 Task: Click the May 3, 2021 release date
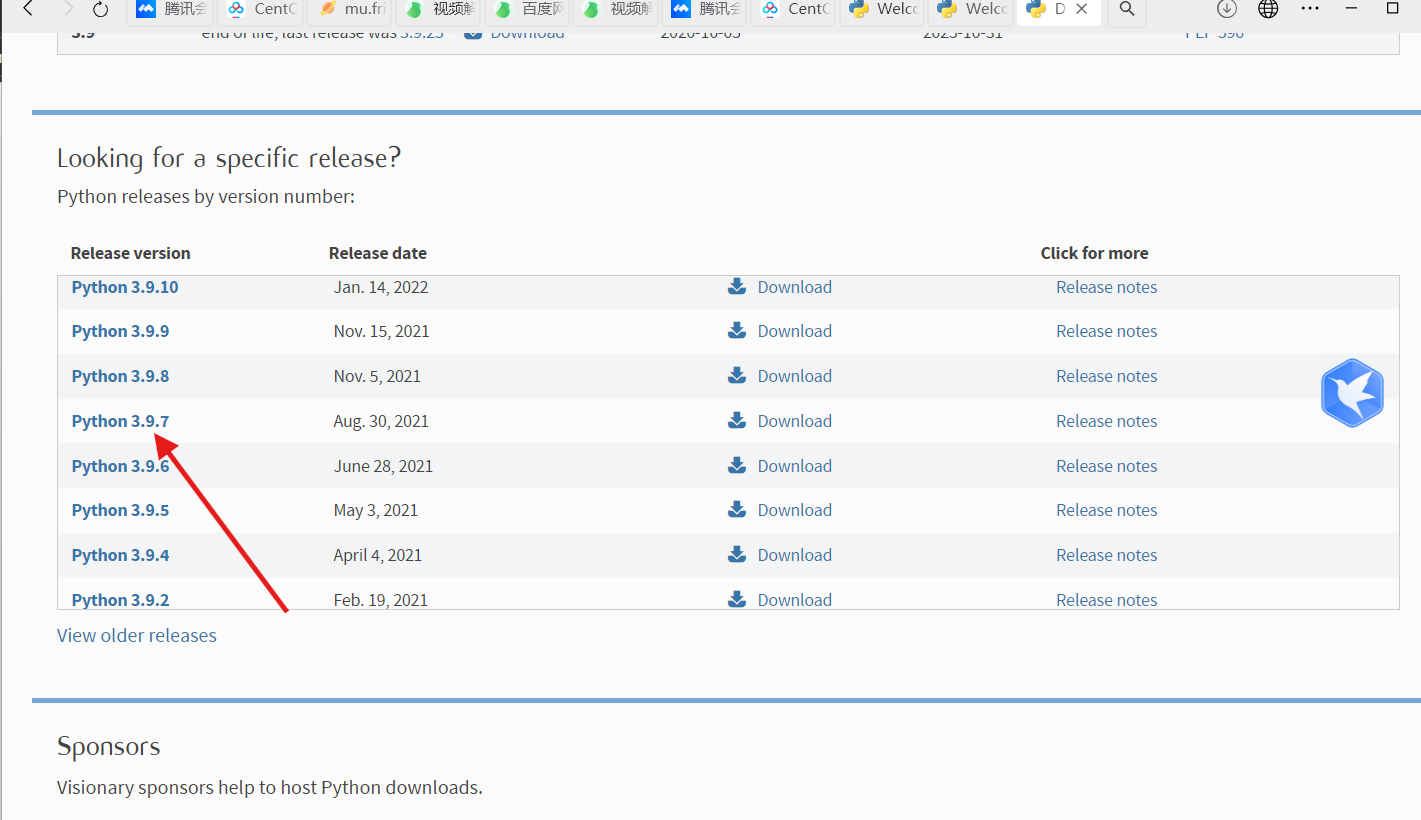click(376, 510)
